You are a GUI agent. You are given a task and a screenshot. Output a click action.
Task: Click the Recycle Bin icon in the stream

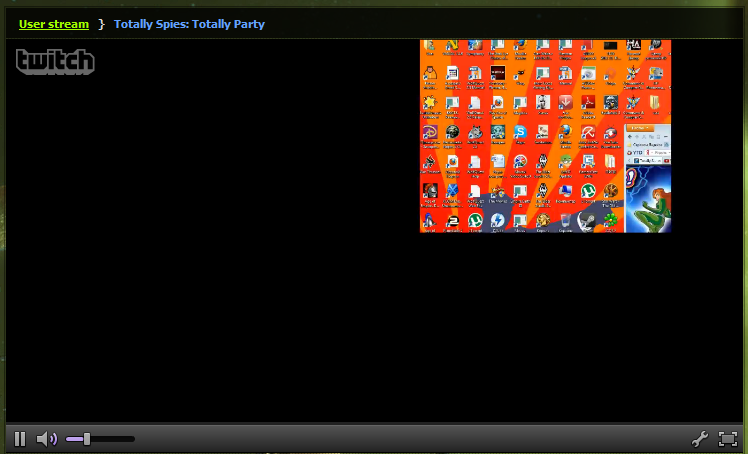tap(565, 220)
